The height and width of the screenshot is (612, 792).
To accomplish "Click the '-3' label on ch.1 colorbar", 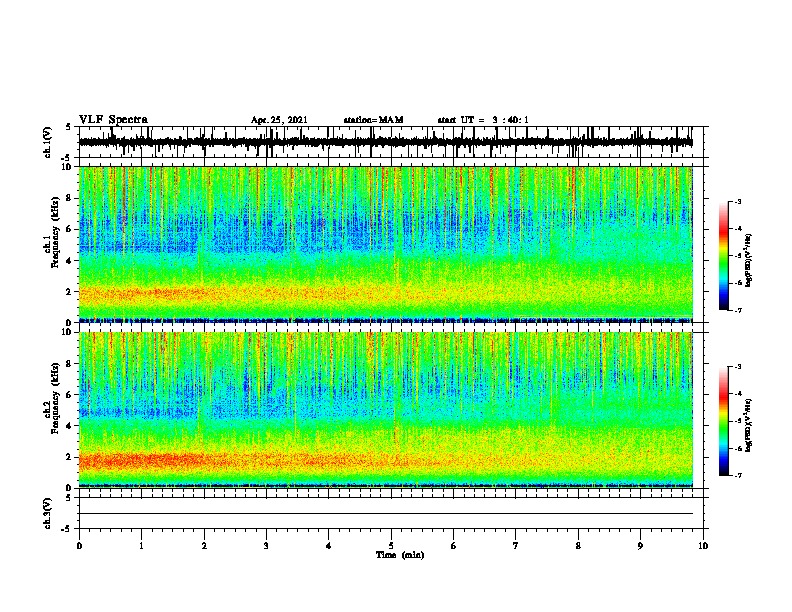I will (x=737, y=202).
